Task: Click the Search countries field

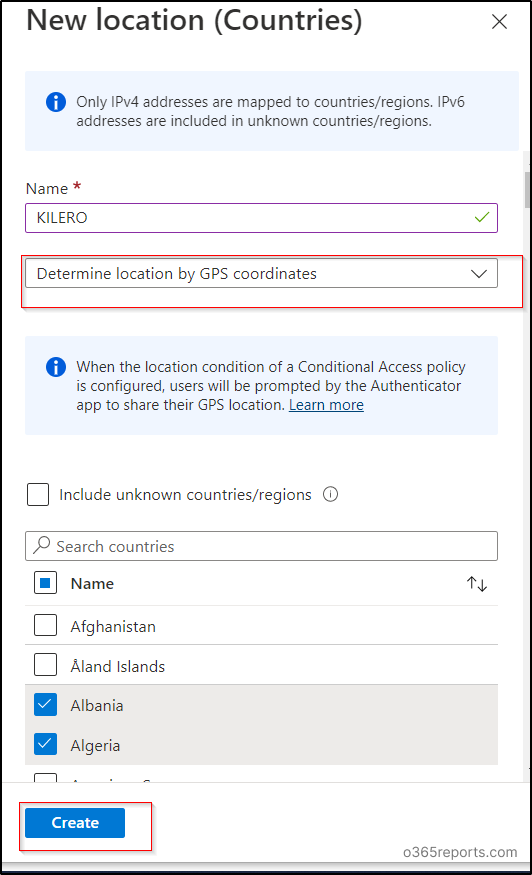Action: [x=261, y=546]
